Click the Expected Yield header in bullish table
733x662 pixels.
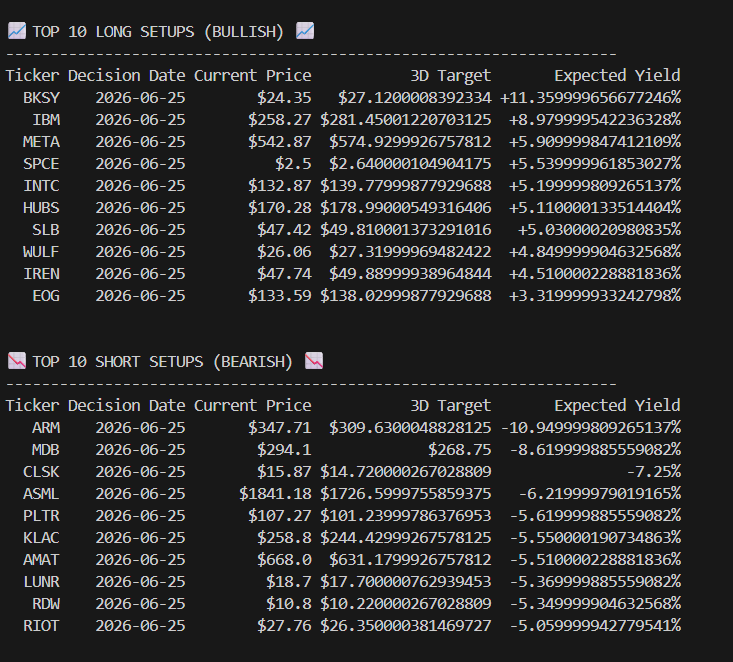[618, 76]
